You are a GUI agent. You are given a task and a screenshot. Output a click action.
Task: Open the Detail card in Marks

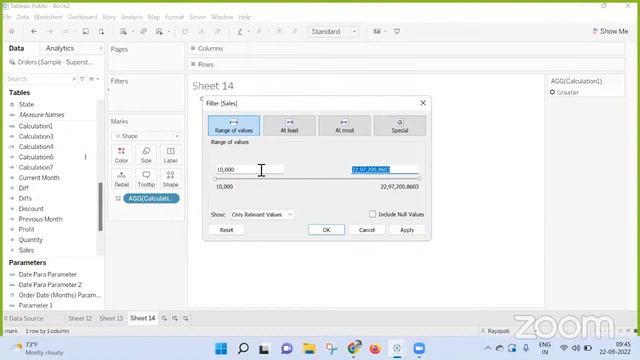(x=121, y=179)
